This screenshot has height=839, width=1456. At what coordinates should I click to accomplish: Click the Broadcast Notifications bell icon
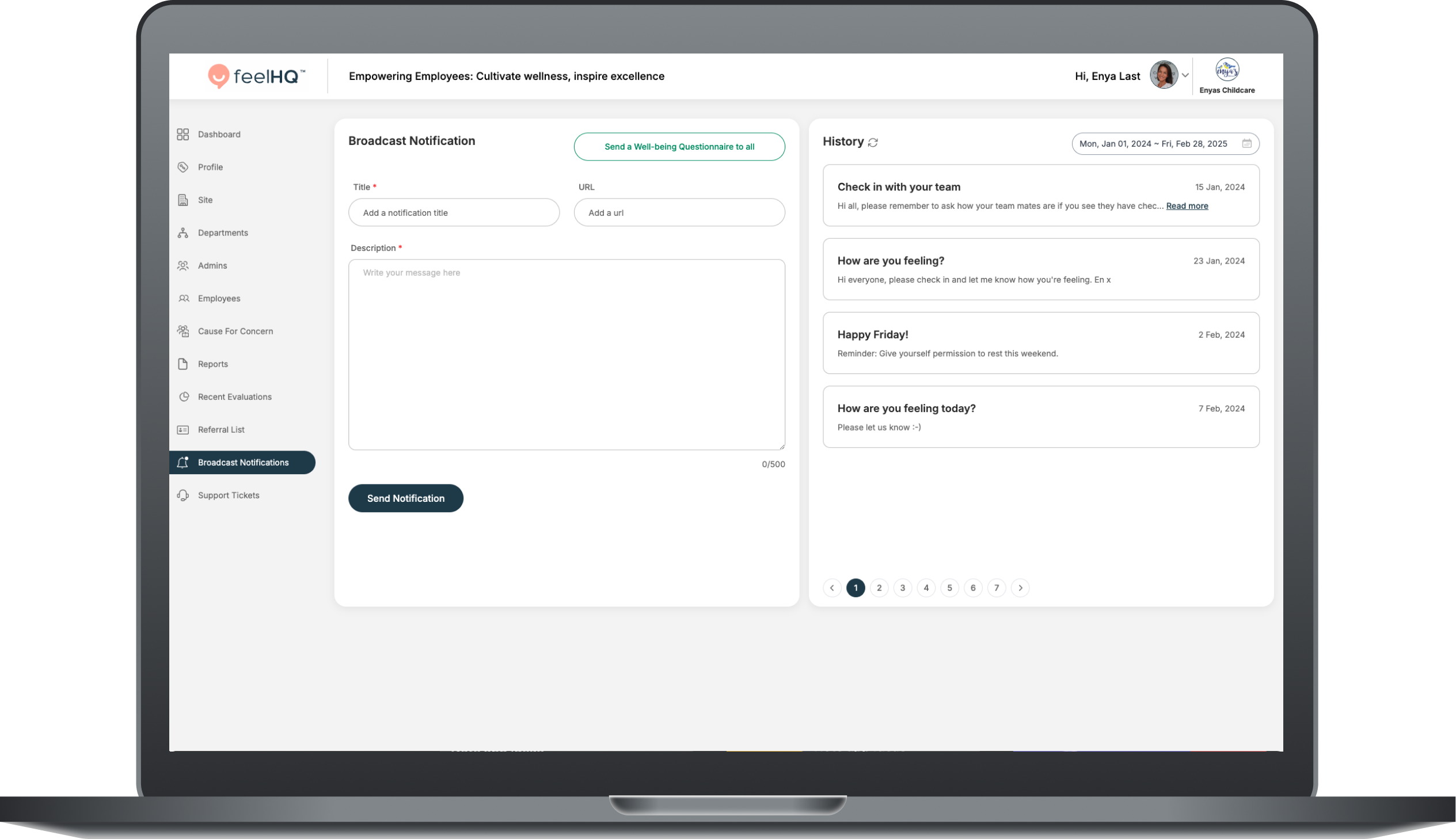click(x=183, y=462)
